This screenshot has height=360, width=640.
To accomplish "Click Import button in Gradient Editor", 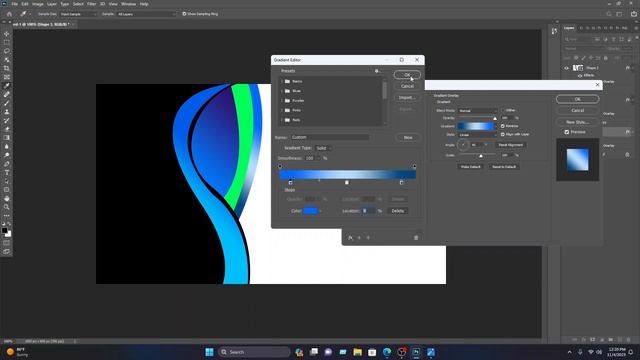I will pos(407,98).
